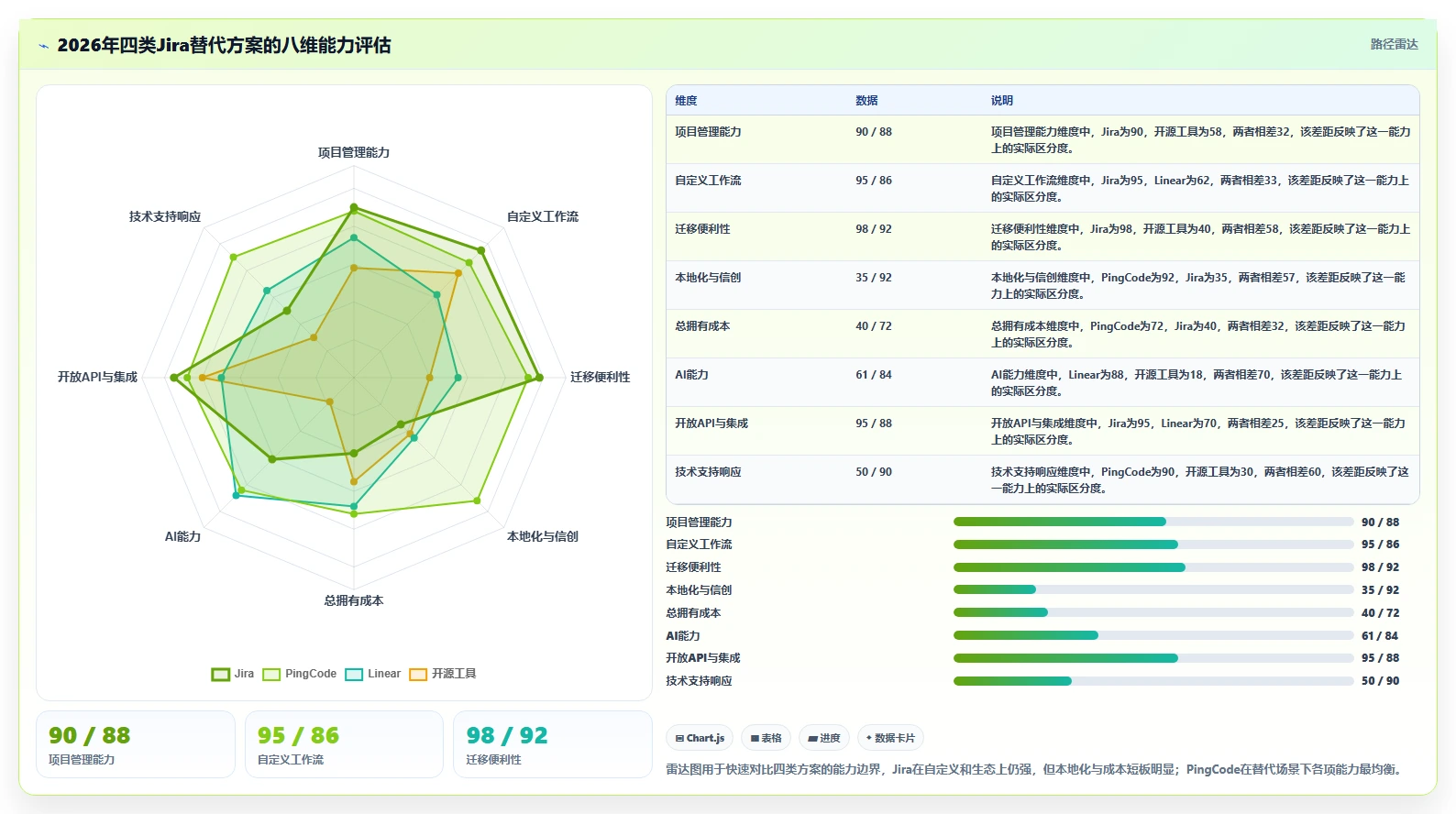Click the 35 / 92 table value
Image resolution: width=1456 pixels, height=814 pixels.
874,278
